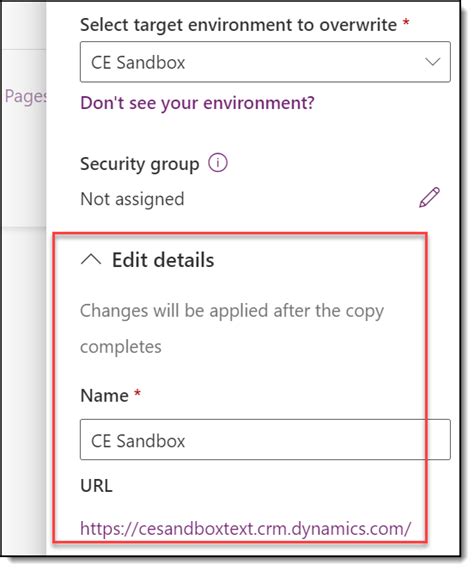Screen dimensions: 474x570
Task: Click the dimmed background left of panel
Action: (24, 327)
